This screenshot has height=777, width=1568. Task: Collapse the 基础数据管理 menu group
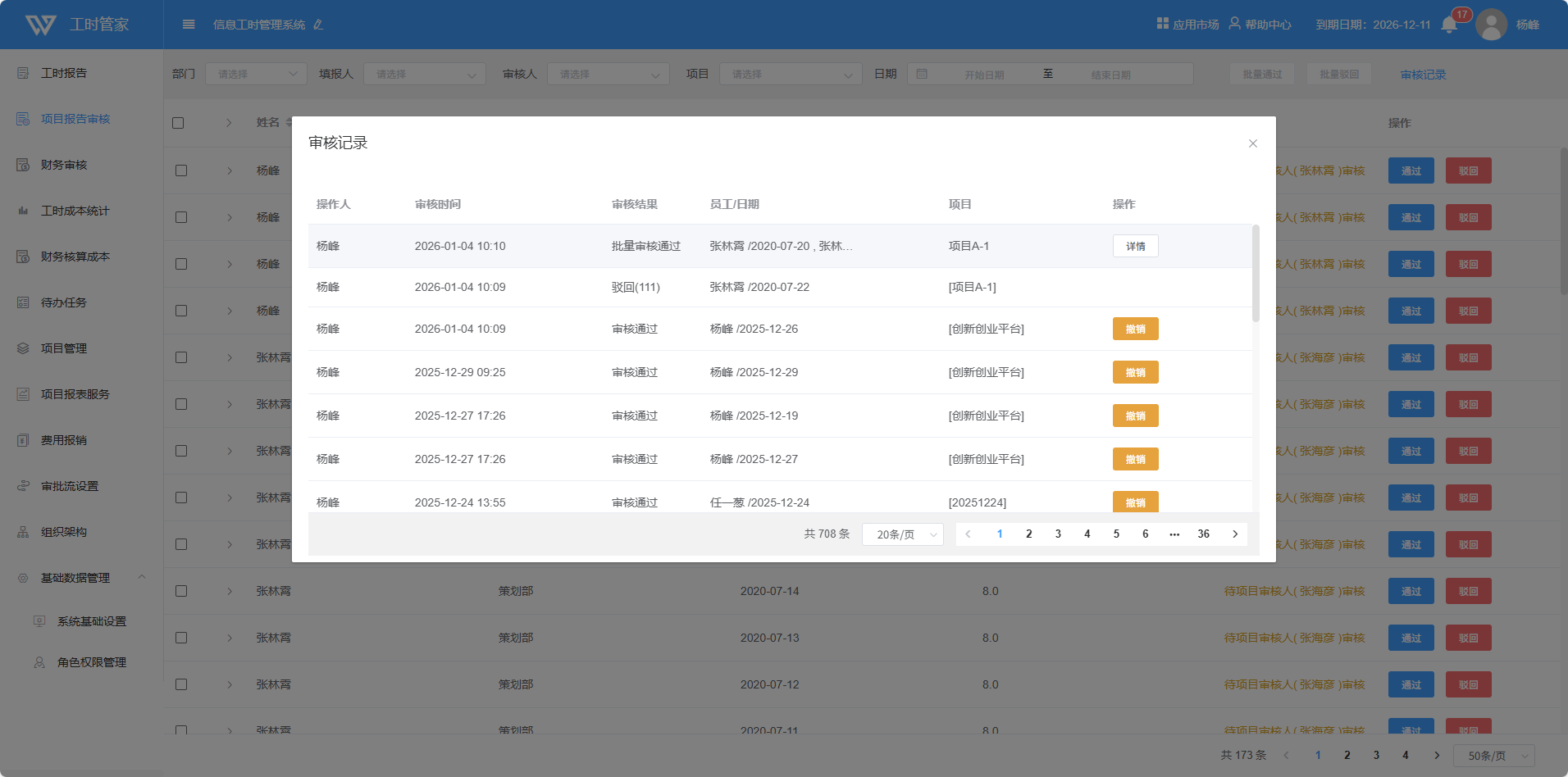tap(142, 577)
